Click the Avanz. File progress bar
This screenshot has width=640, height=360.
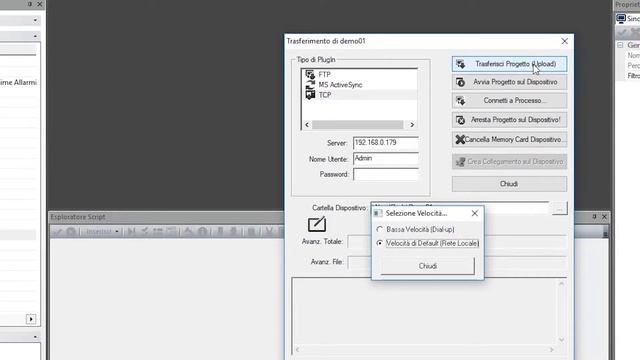coord(457,262)
